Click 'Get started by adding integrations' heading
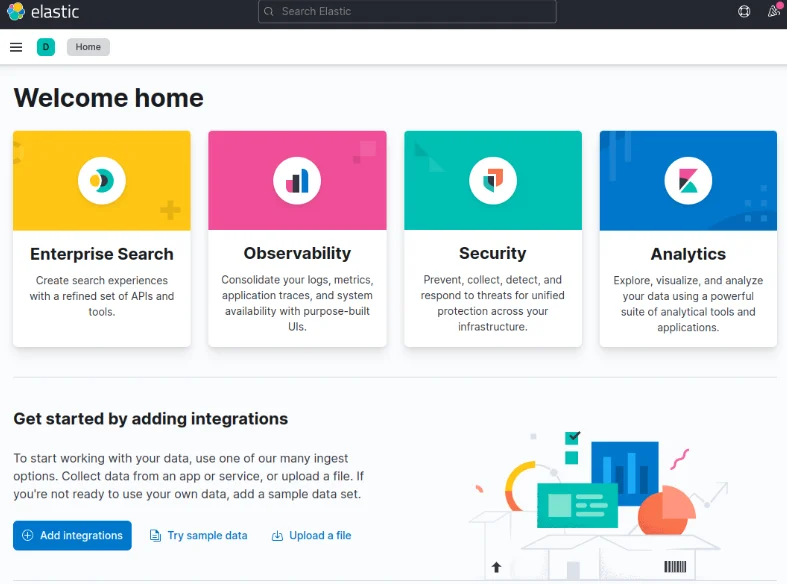787x584 pixels. coord(151,418)
